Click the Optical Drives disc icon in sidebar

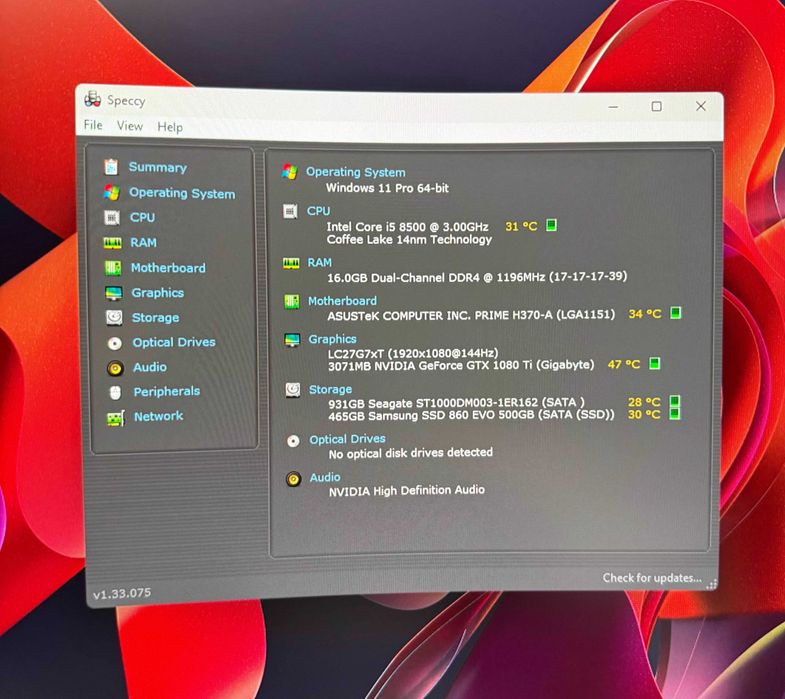115,343
